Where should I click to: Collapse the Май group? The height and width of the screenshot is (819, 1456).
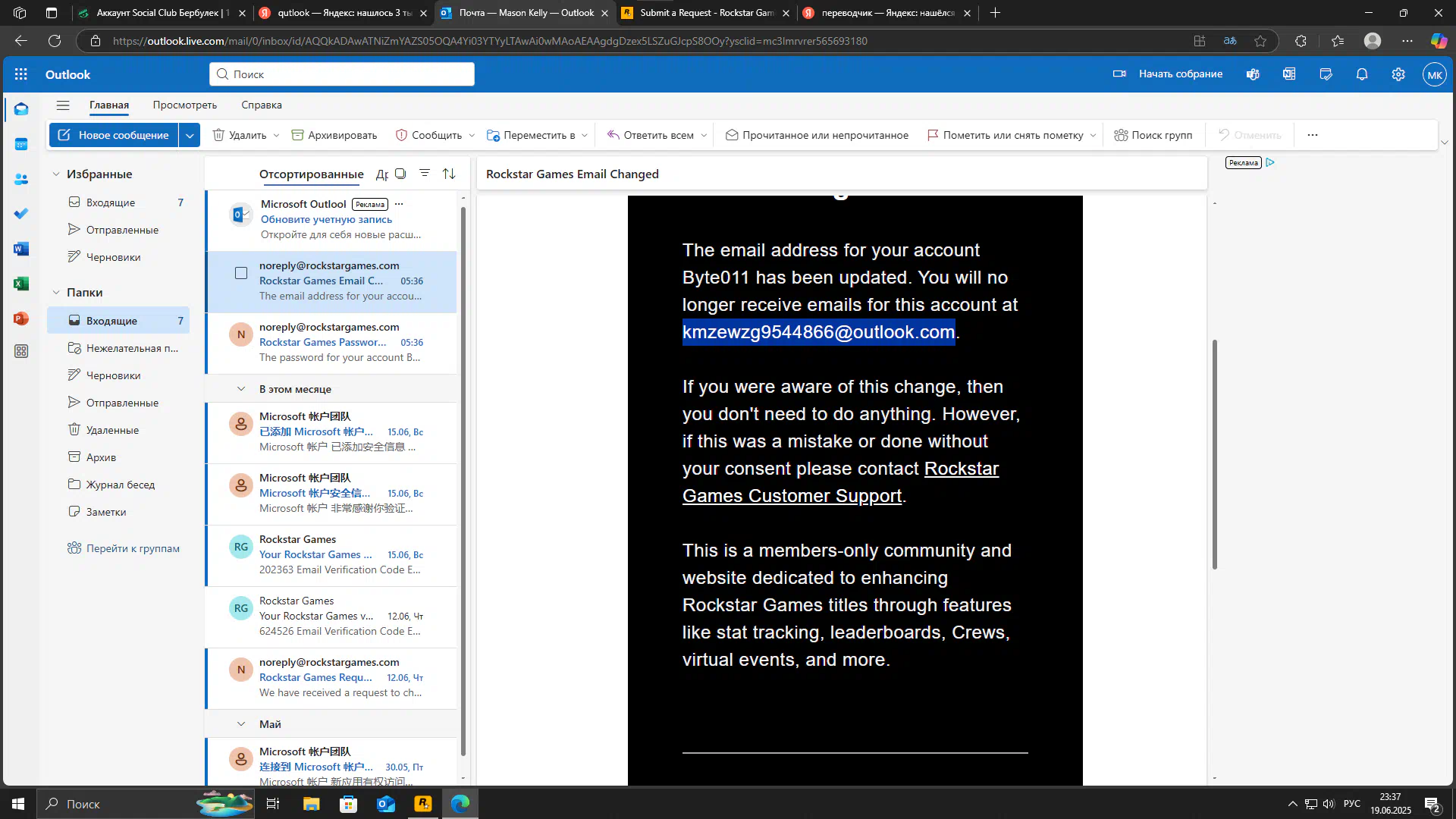[x=241, y=724]
